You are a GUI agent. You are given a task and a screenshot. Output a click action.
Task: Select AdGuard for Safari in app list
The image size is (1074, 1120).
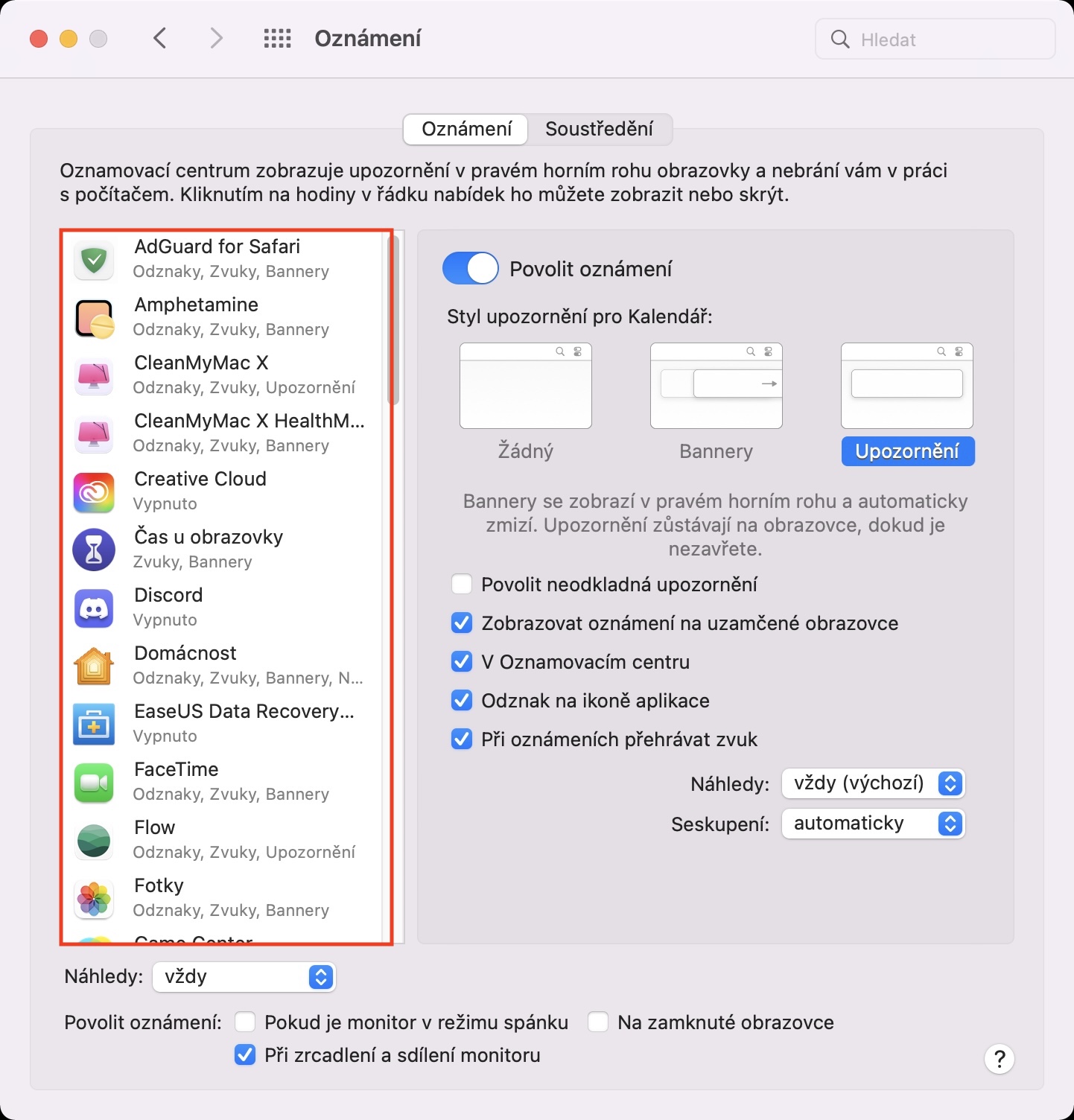[222, 260]
